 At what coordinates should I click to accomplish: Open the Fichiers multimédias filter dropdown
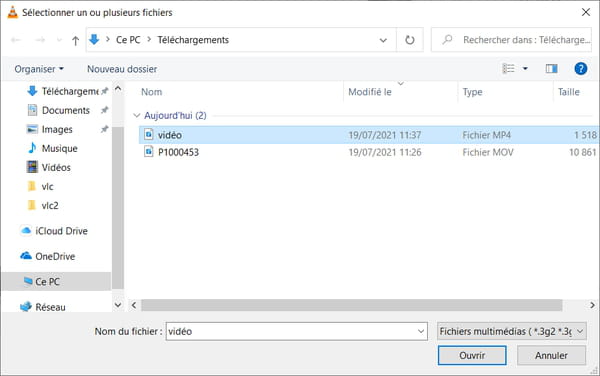512,331
